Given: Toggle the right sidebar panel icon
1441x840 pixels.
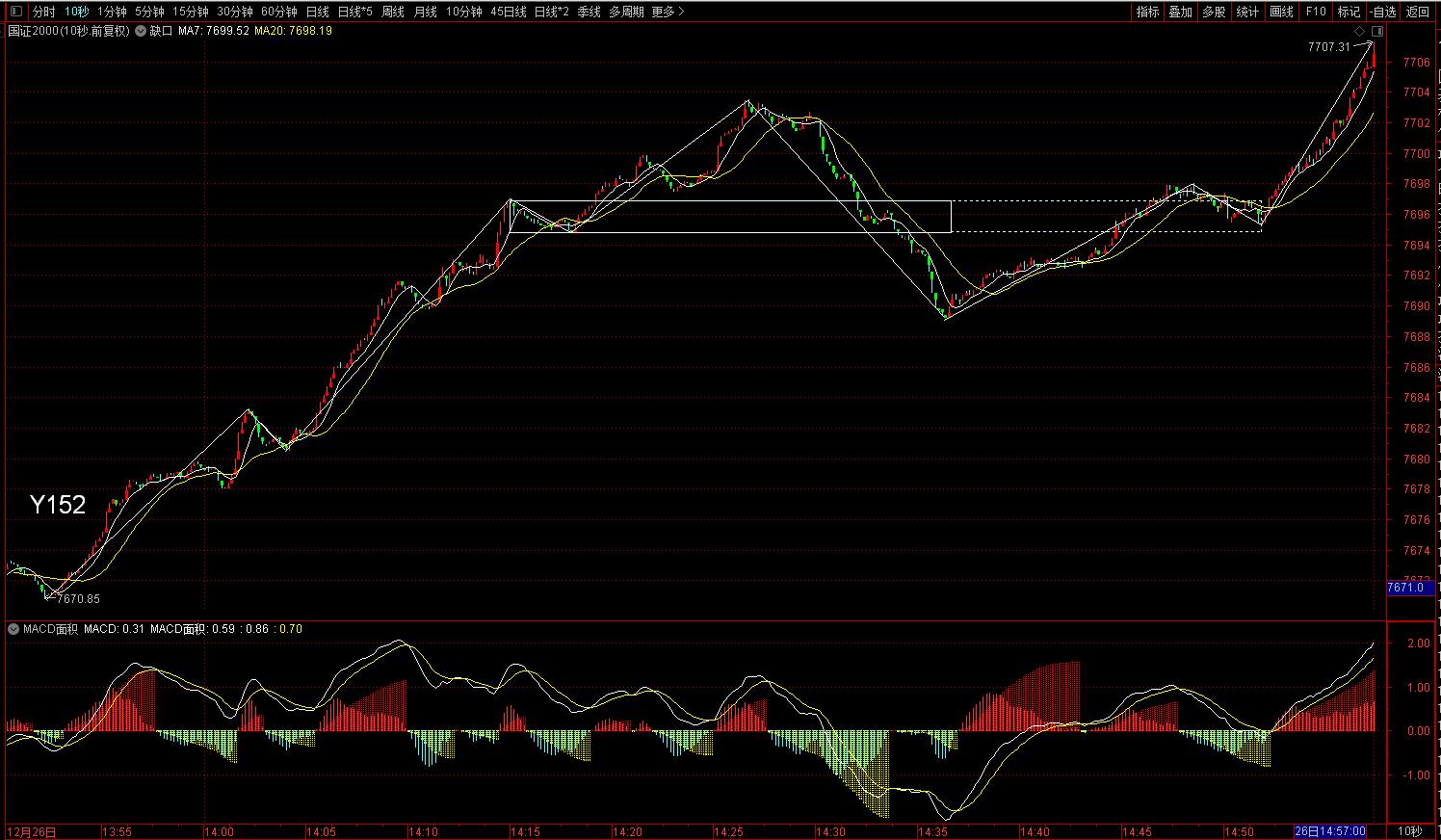Looking at the screenshot, I should (x=1377, y=32).
